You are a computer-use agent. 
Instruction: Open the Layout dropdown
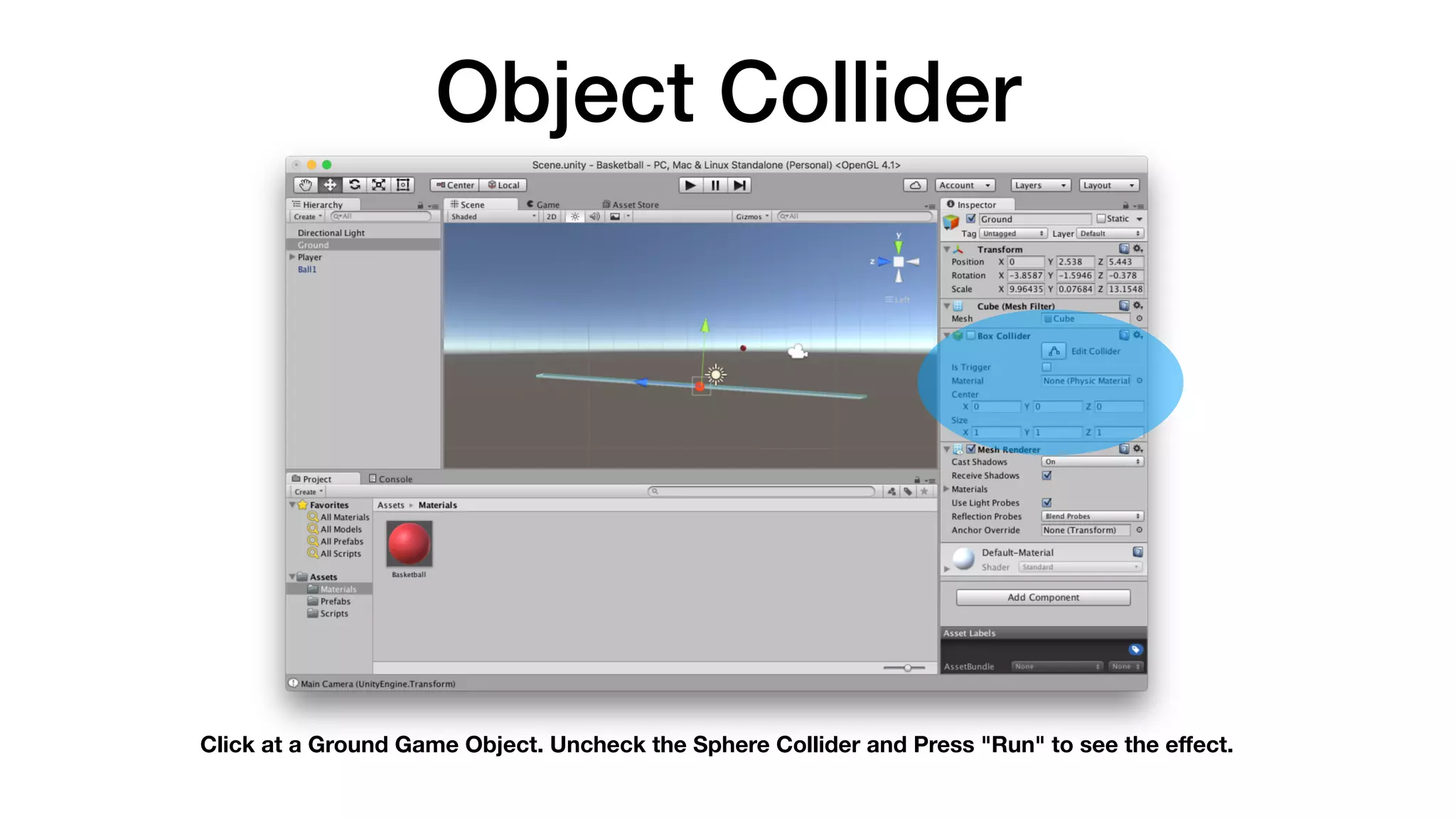tap(1109, 185)
